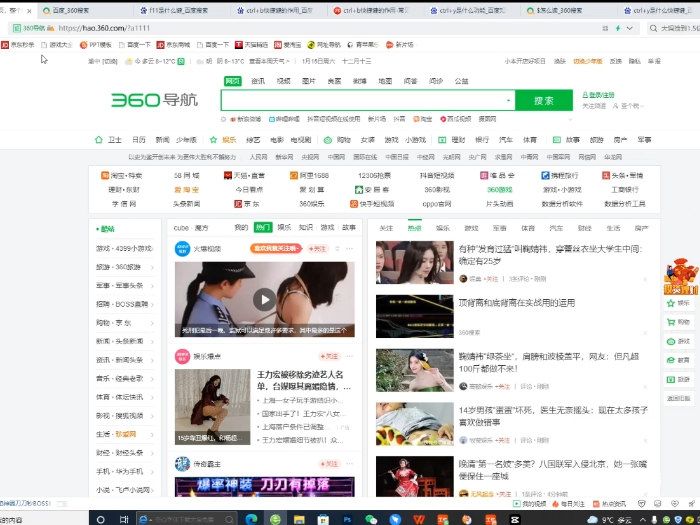700x525 pixels.
Task: Click the 我的视频 status bar item
Action: tap(529, 504)
